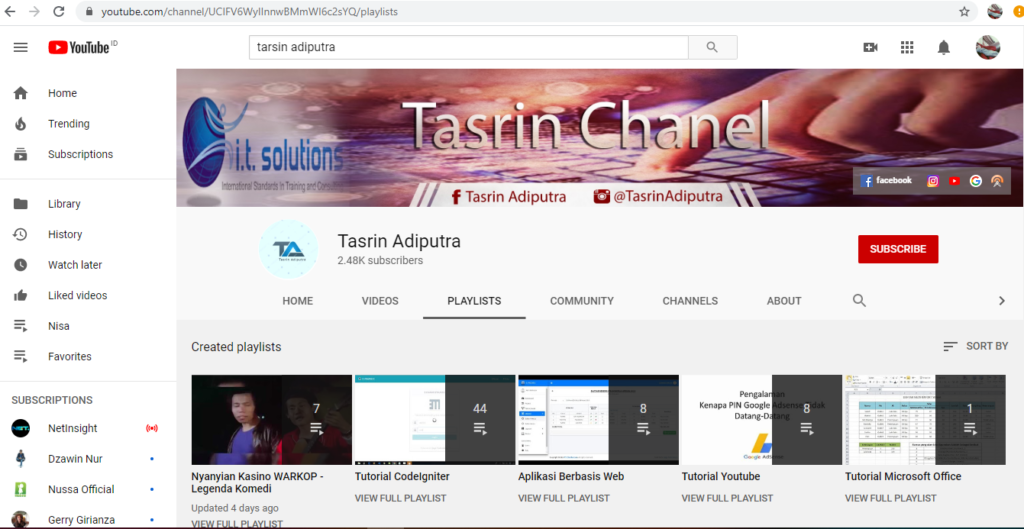Open the account avatar in YouTube header

click(x=987, y=47)
